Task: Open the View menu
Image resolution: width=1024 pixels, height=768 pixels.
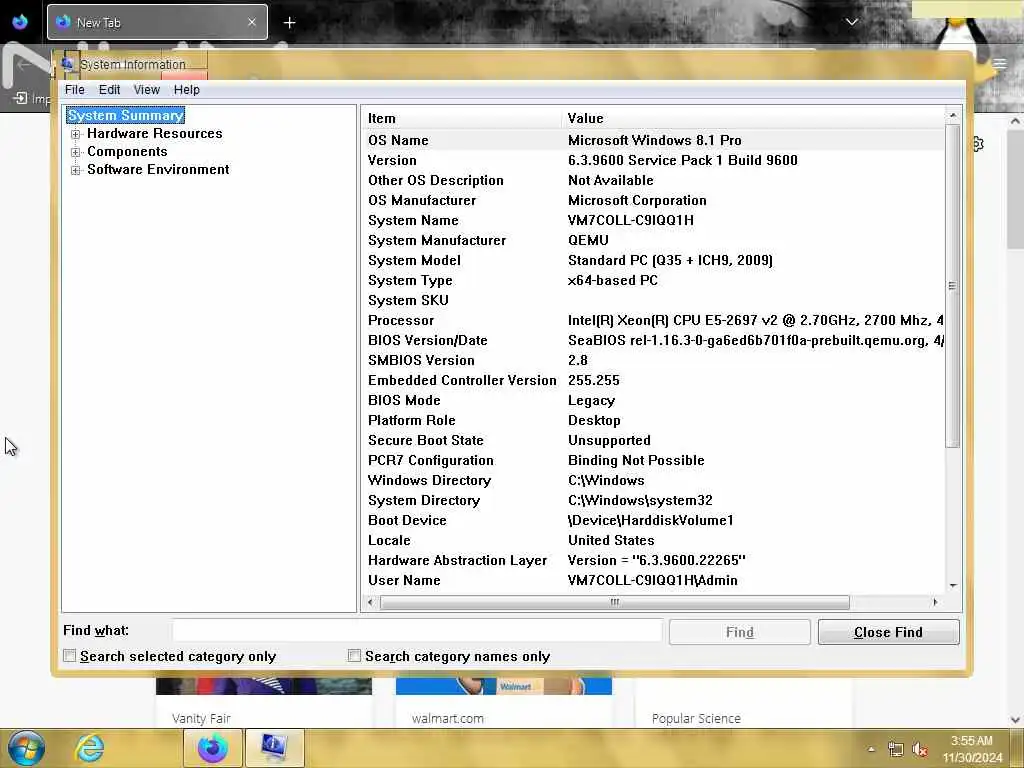Action: tap(146, 89)
